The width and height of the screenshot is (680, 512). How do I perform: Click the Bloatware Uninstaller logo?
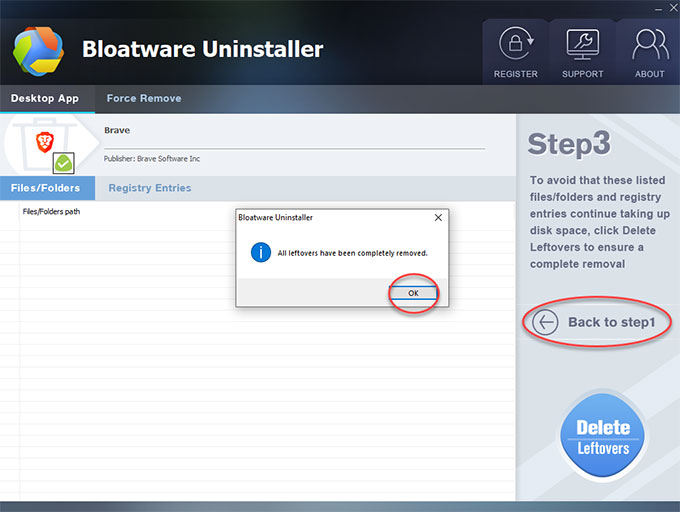click(x=38, y=51)
